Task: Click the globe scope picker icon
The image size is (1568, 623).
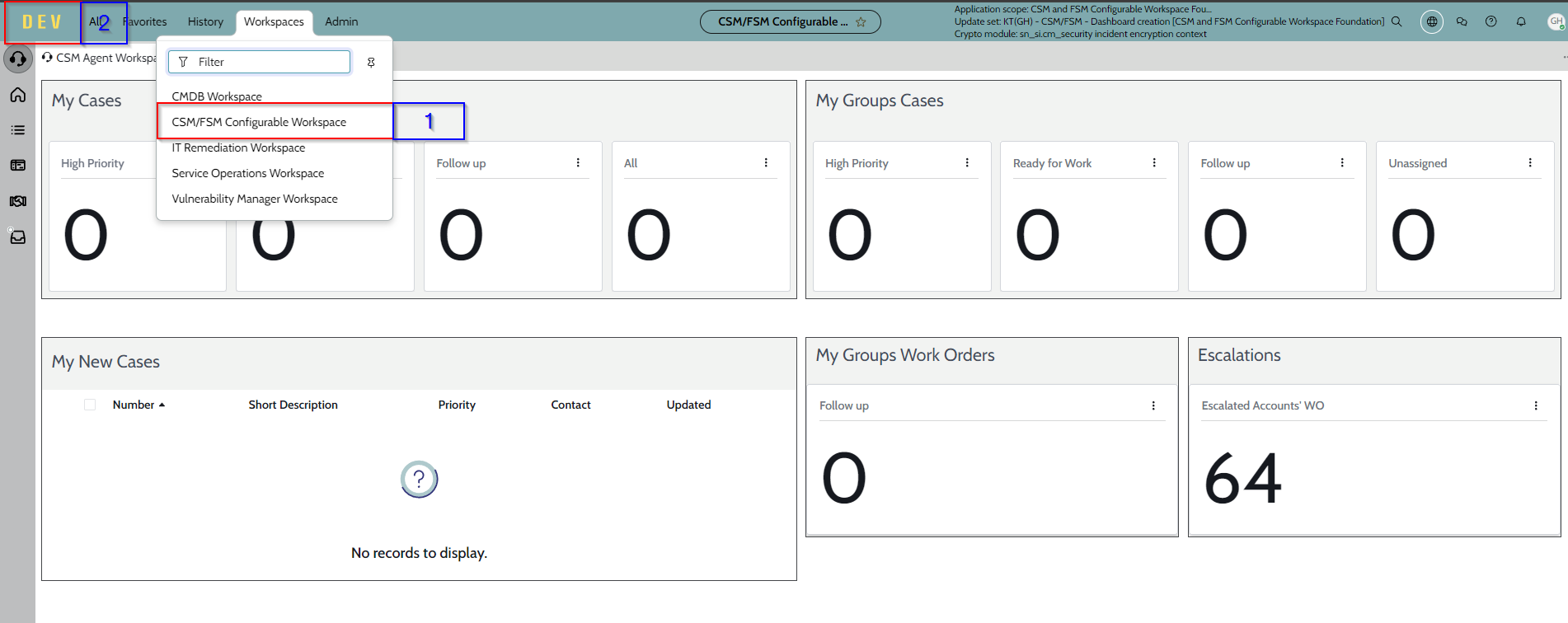Action: [x=1432, y=21]
